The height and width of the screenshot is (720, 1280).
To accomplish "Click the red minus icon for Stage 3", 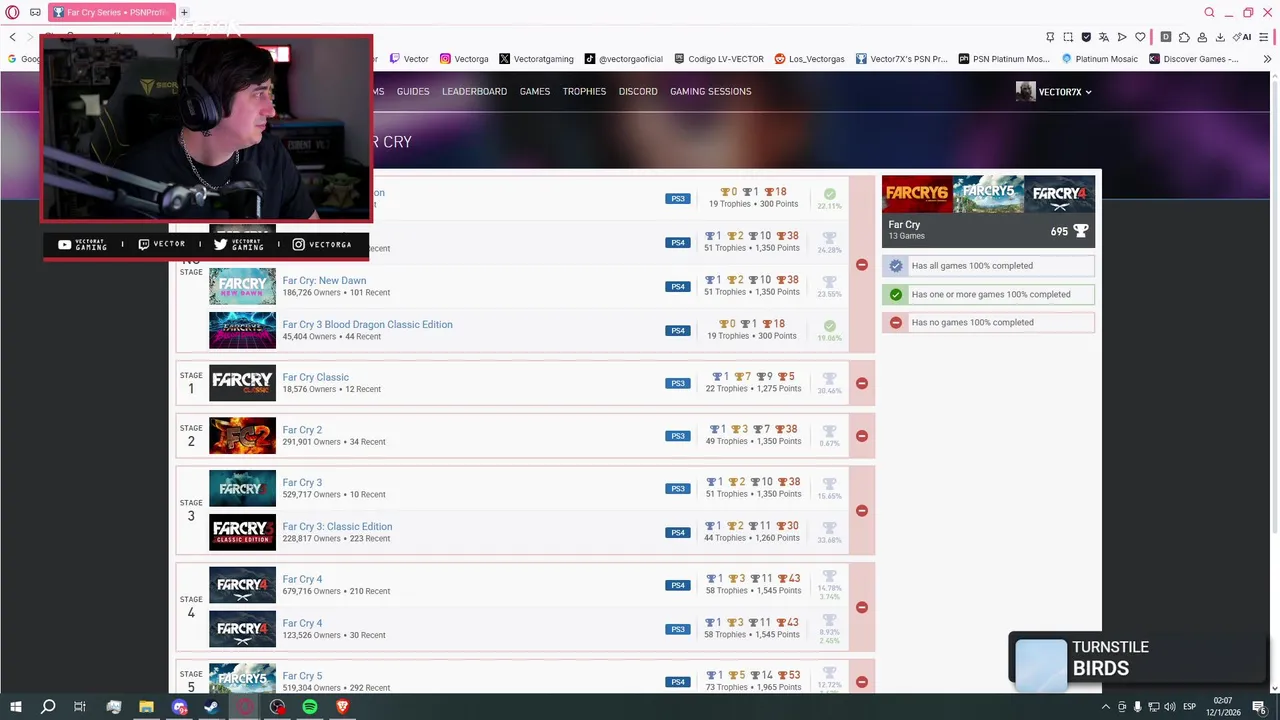I will pyautogui.click(x=862, y=510).
